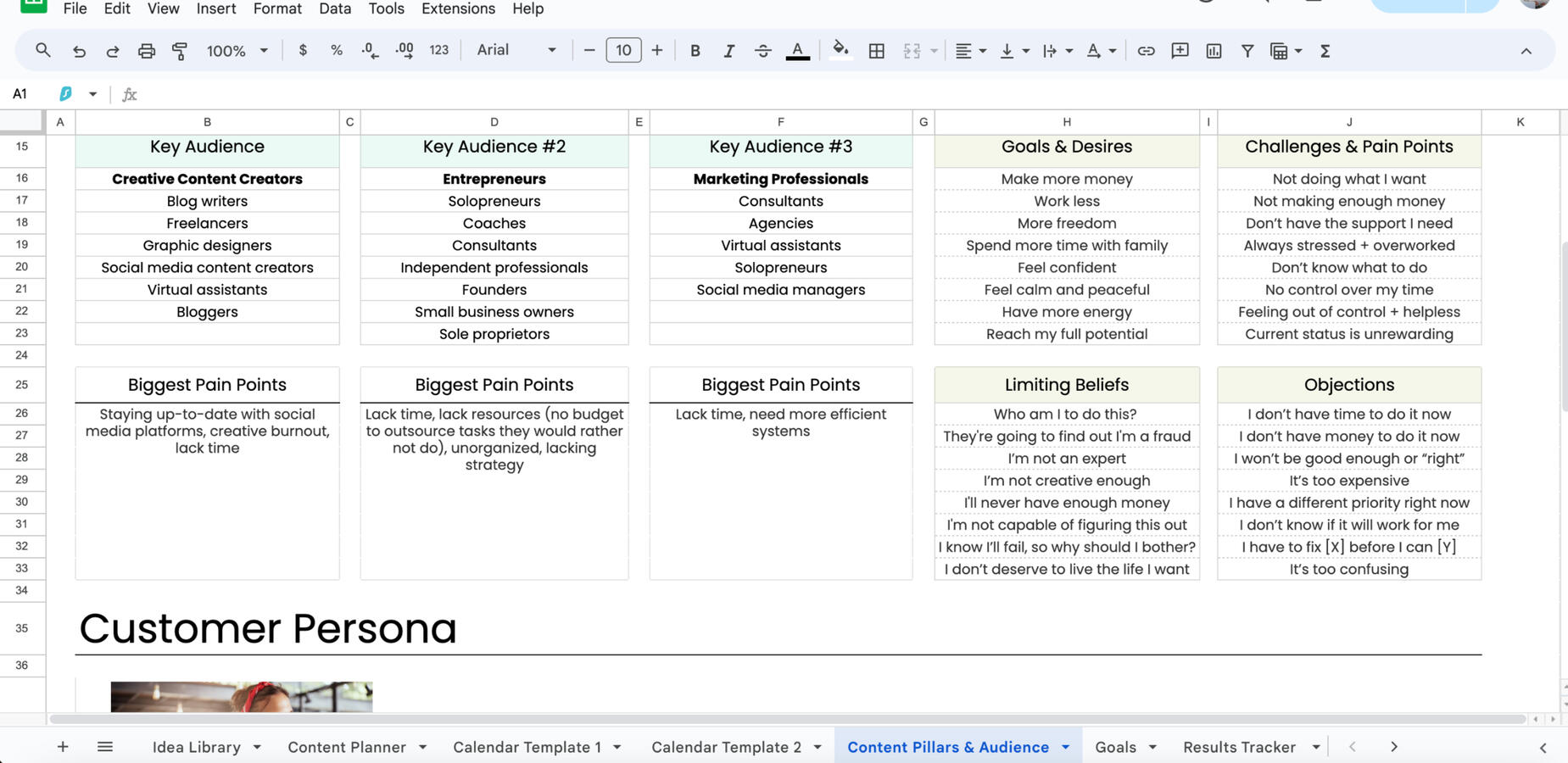This screenshot has height=763, width=1568.
Task: Click the undo arrow icon
Action: (79, 51)
